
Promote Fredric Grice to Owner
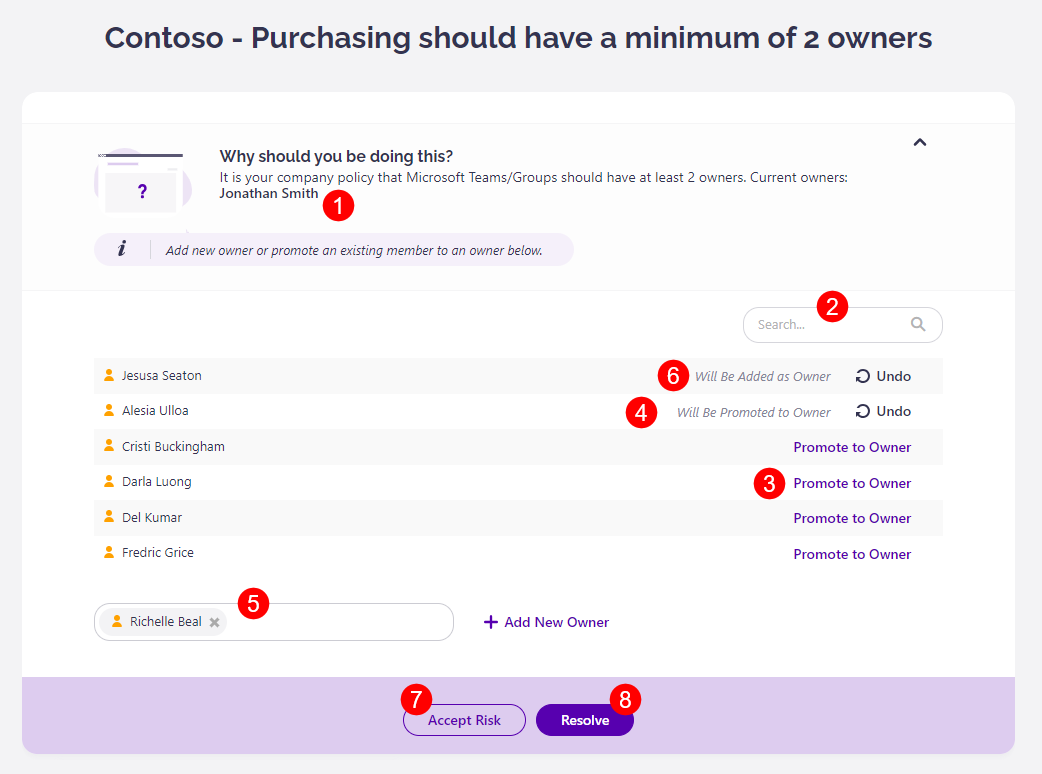[852, 554]
